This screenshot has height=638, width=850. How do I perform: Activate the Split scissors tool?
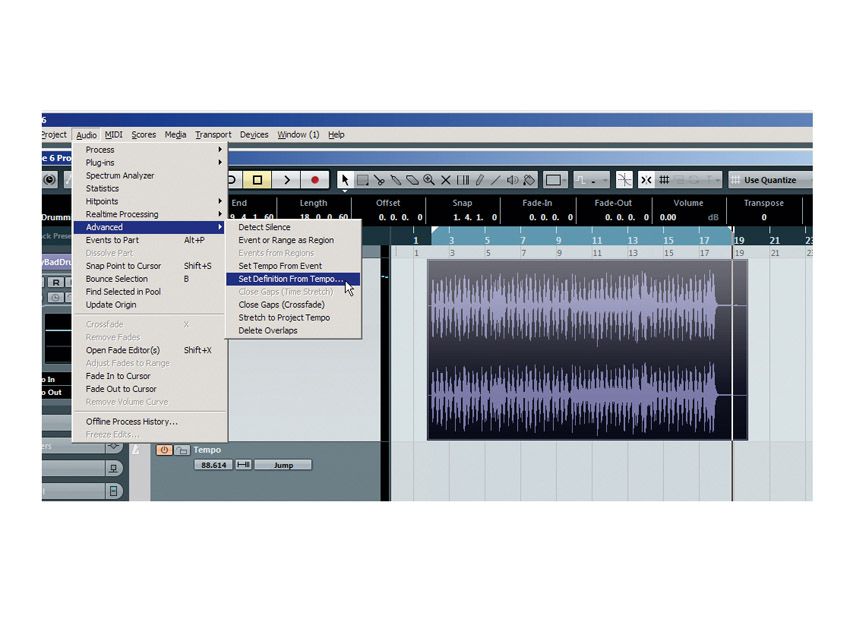pyautogui.click(x=380, y=180)
